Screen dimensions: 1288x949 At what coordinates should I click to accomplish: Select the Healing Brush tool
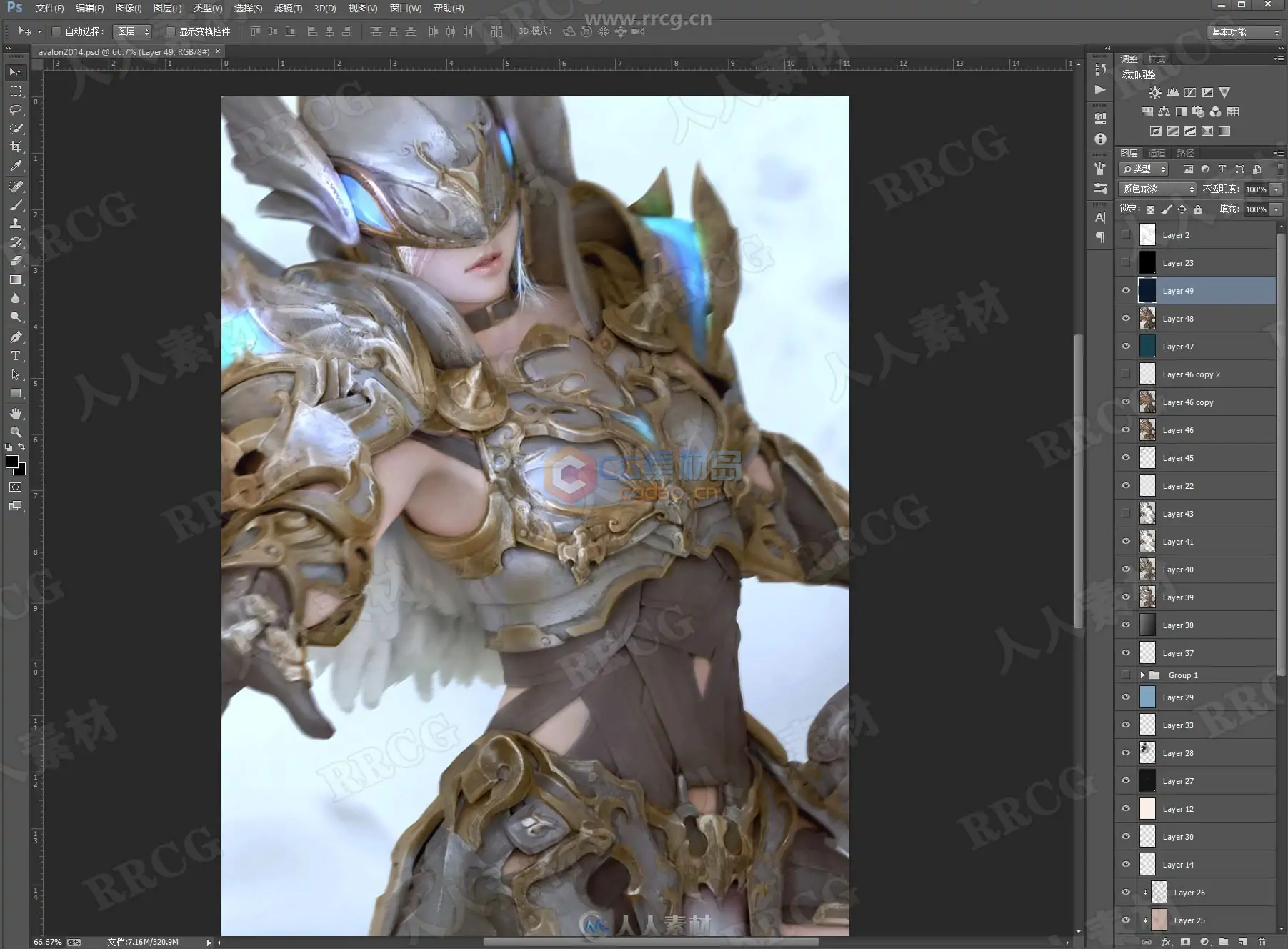16,187
